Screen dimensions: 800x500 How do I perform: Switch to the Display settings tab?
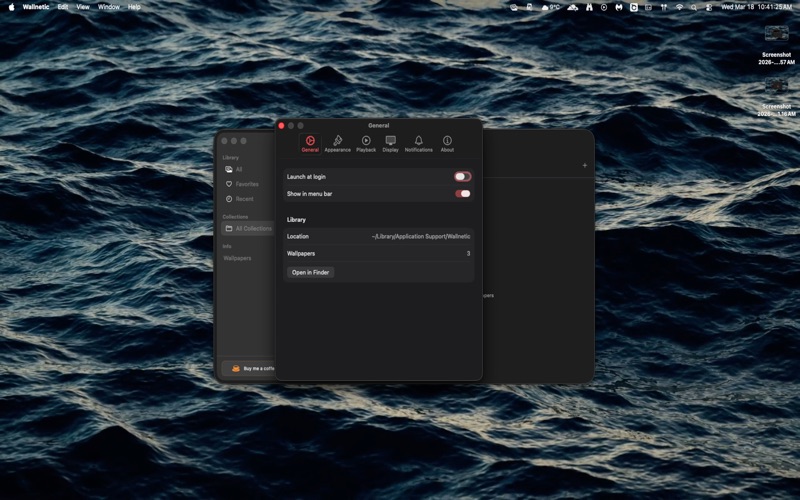point(390,143)
